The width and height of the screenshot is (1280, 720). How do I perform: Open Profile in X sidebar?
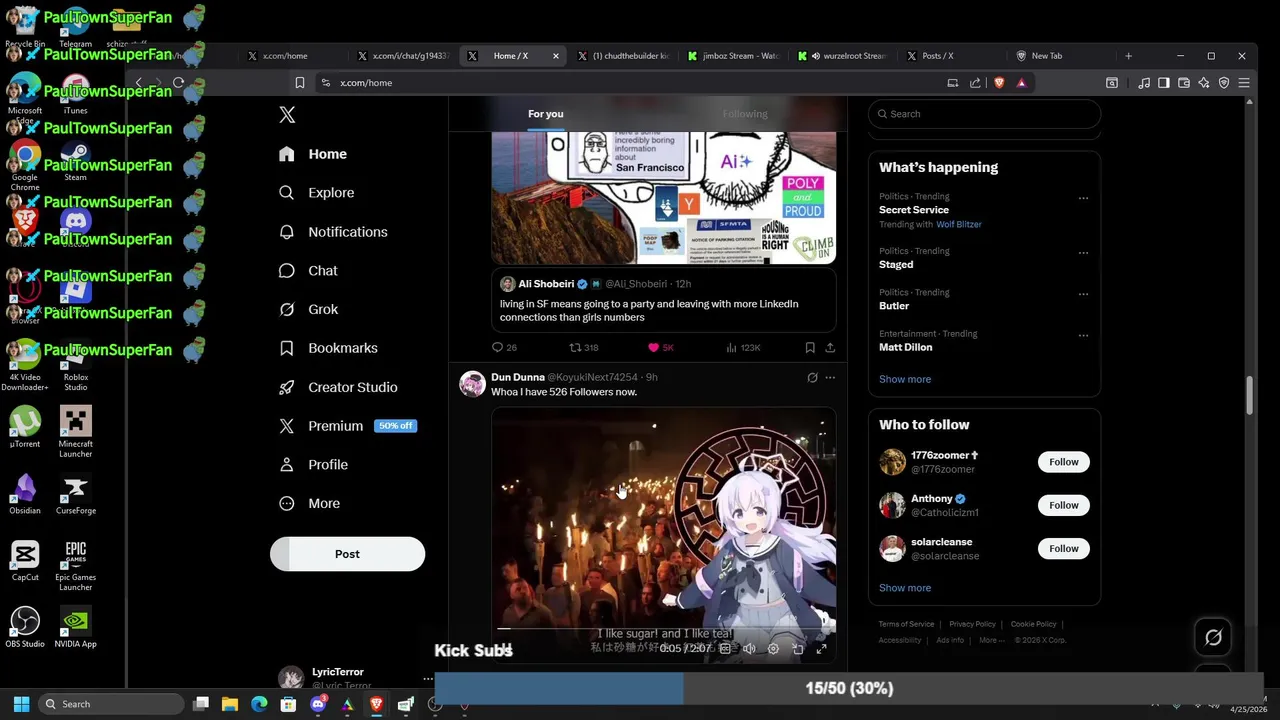click(x=313, y=465)
